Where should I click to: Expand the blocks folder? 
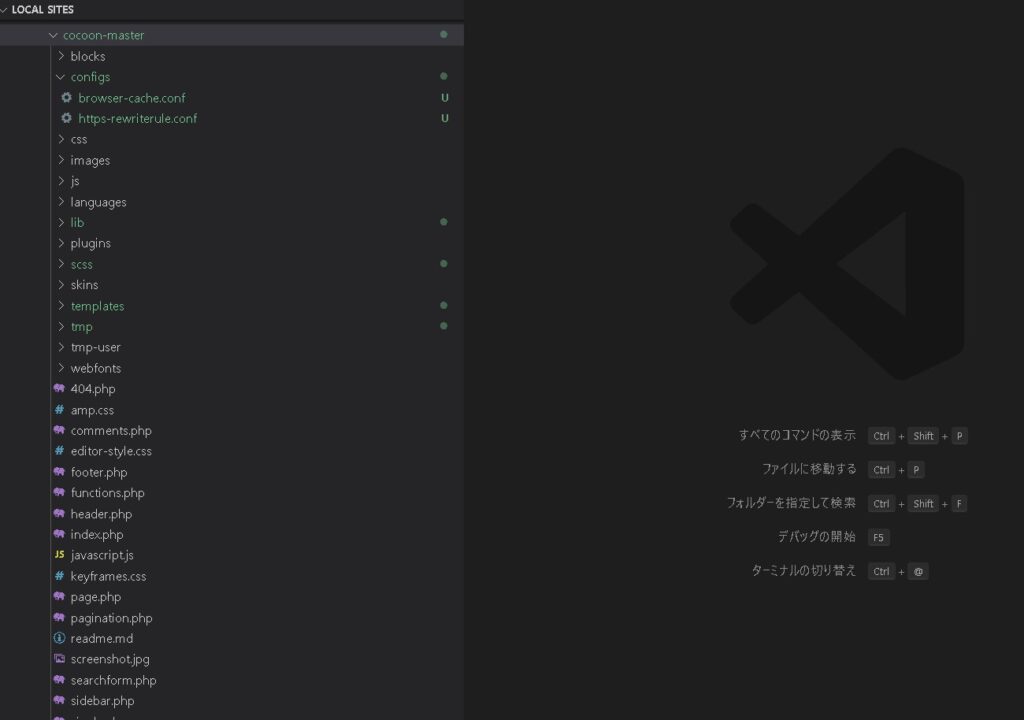coord(87,56)
